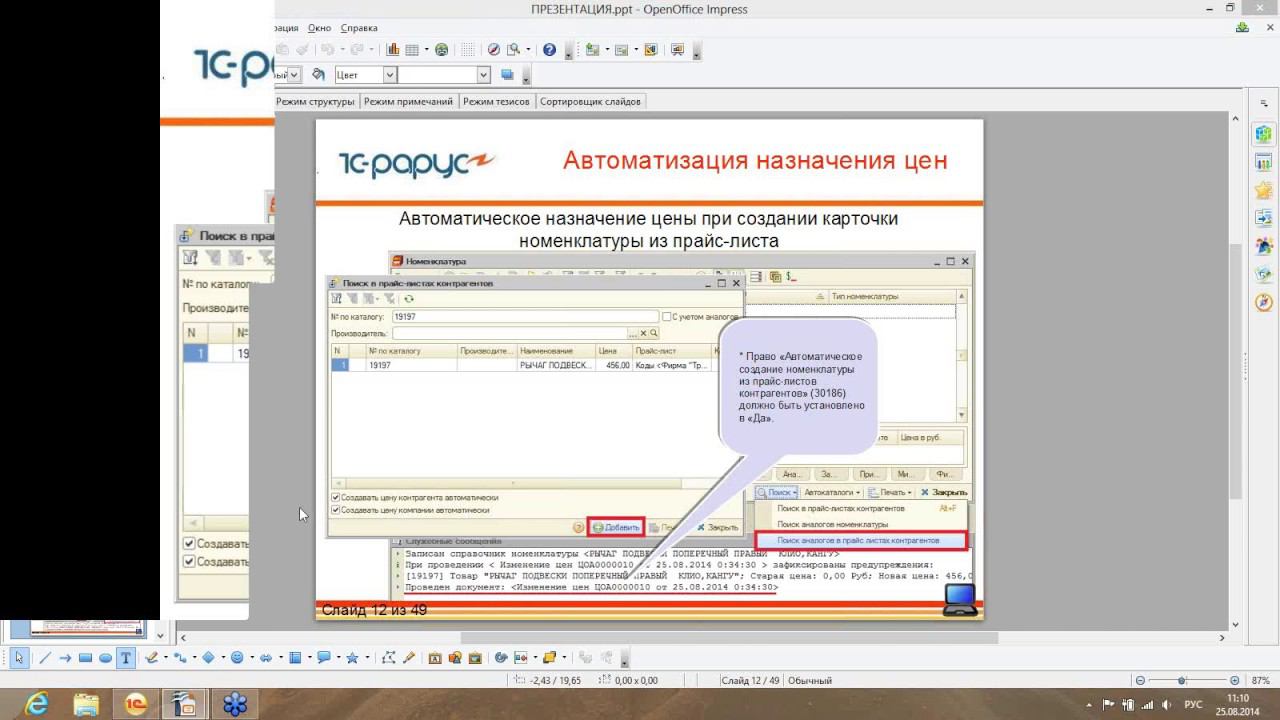Image resolution: width=1280 pixels, height=720 pixels.
Task: Expand the Curve tool dropdown arrow
Action: pyautogui.click(x=165, y=658)
